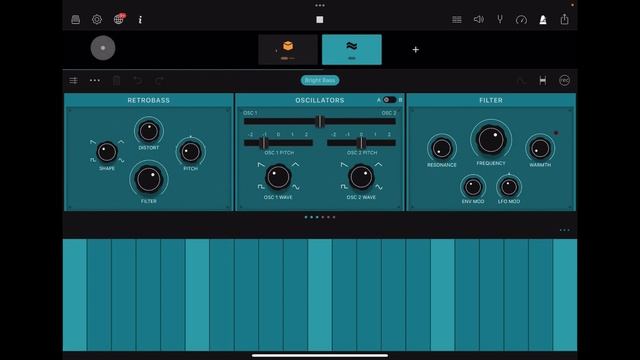Screen dimensions: 640x360
Task: Open the projects drawer icon
Action: (x=76, y=20)
